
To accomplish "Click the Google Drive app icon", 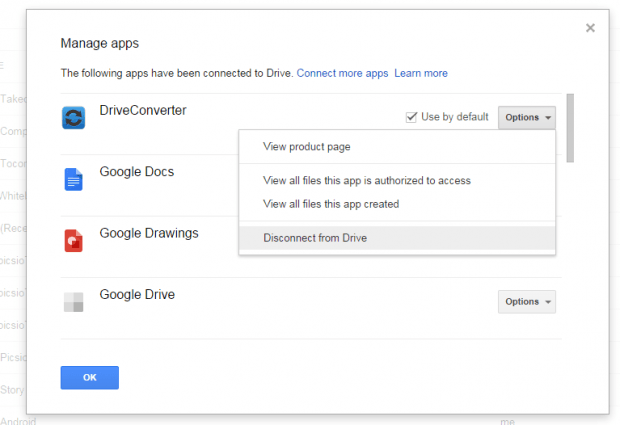I will [x=74, y=302].
